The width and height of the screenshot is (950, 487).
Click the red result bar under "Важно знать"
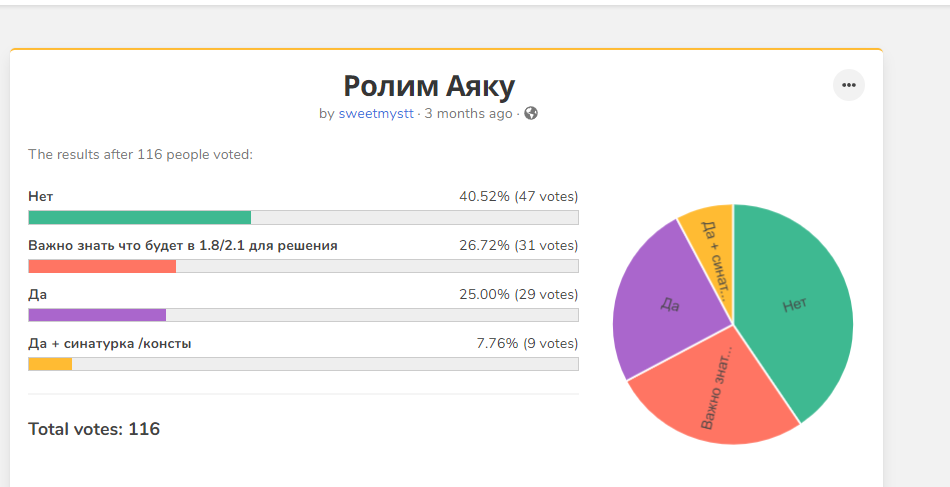click(x=102, y=266)
